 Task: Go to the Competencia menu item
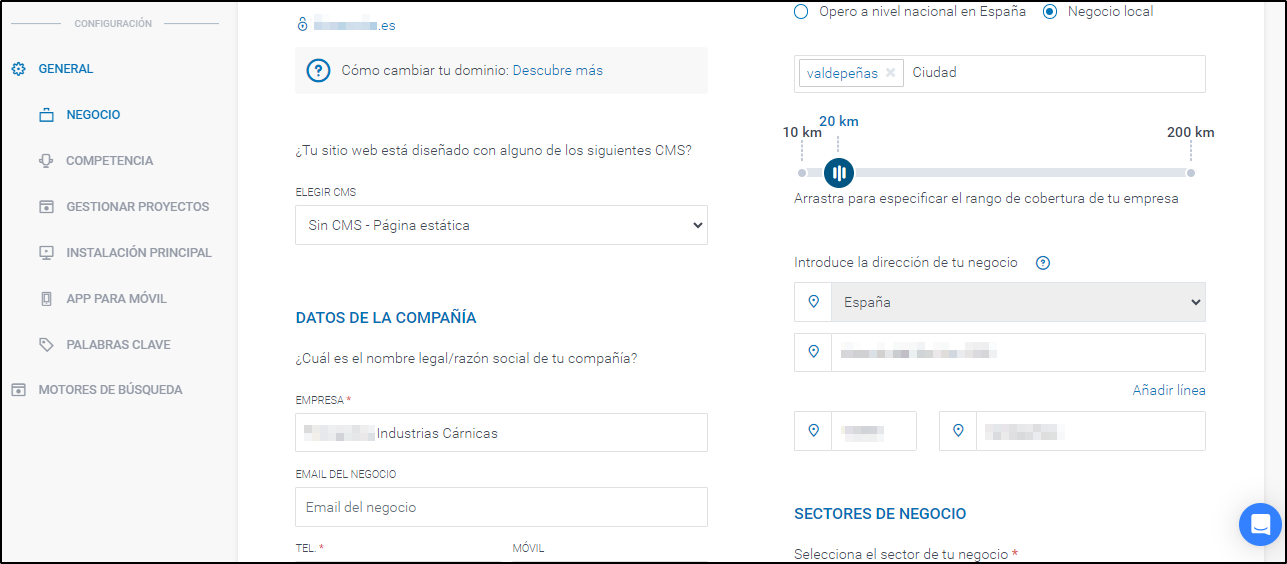[109, 161]
